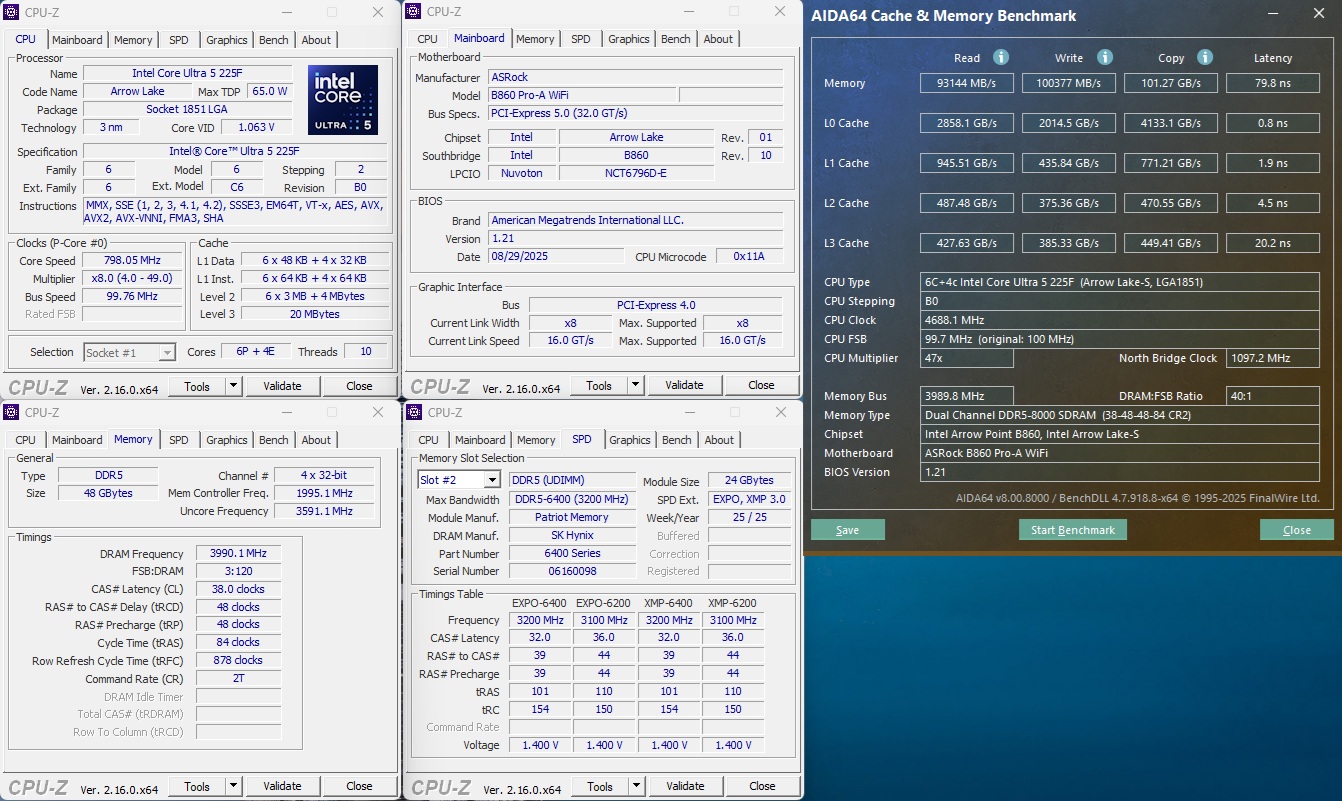
Task: Click Validate in the Memory window
Action: point(282,786)
